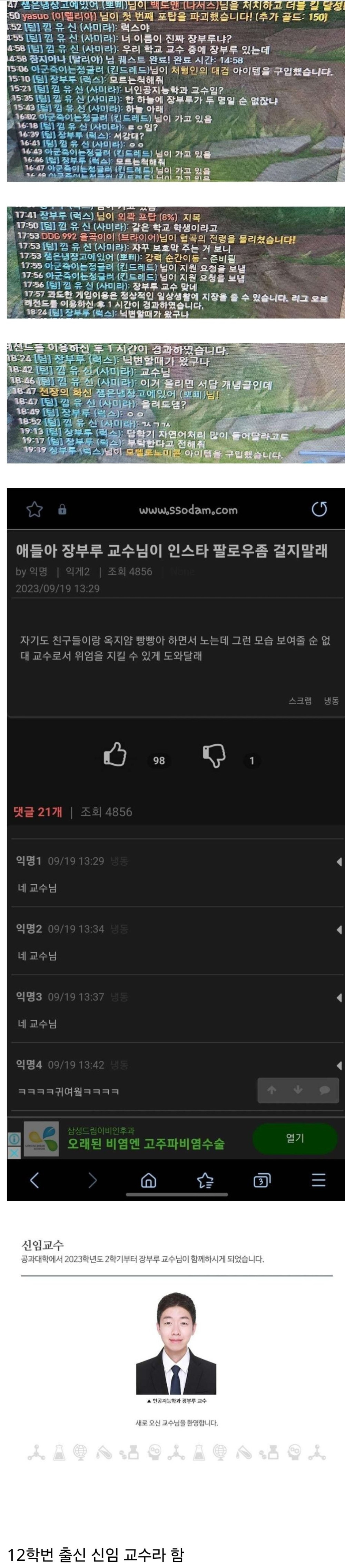Tap the 스크랩 link under the post

300,701
